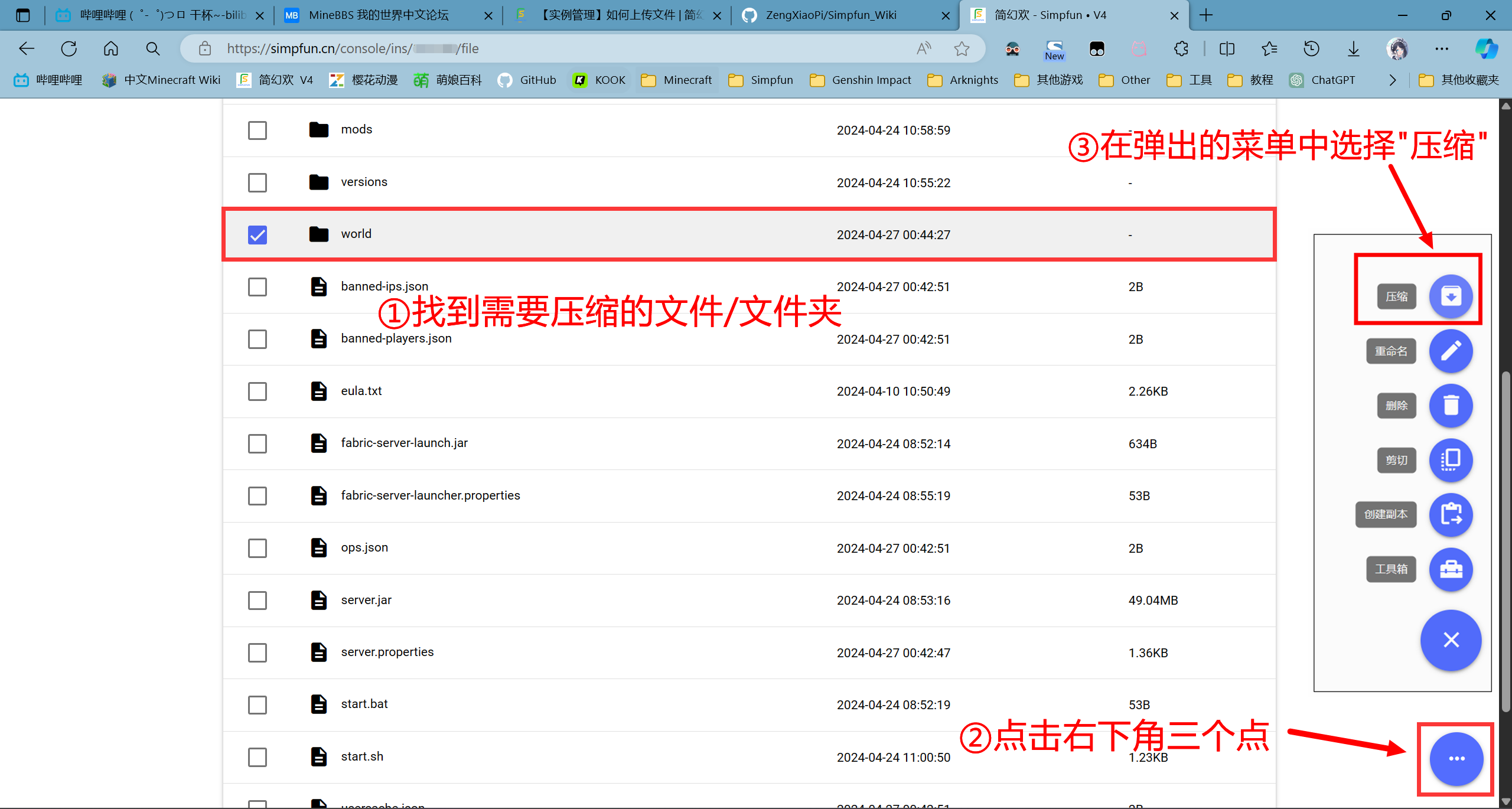Click the blue Compress (压缩) archive icon
The width and height of the screenshot is (1512, 809).
click(x=1451, y=296)
